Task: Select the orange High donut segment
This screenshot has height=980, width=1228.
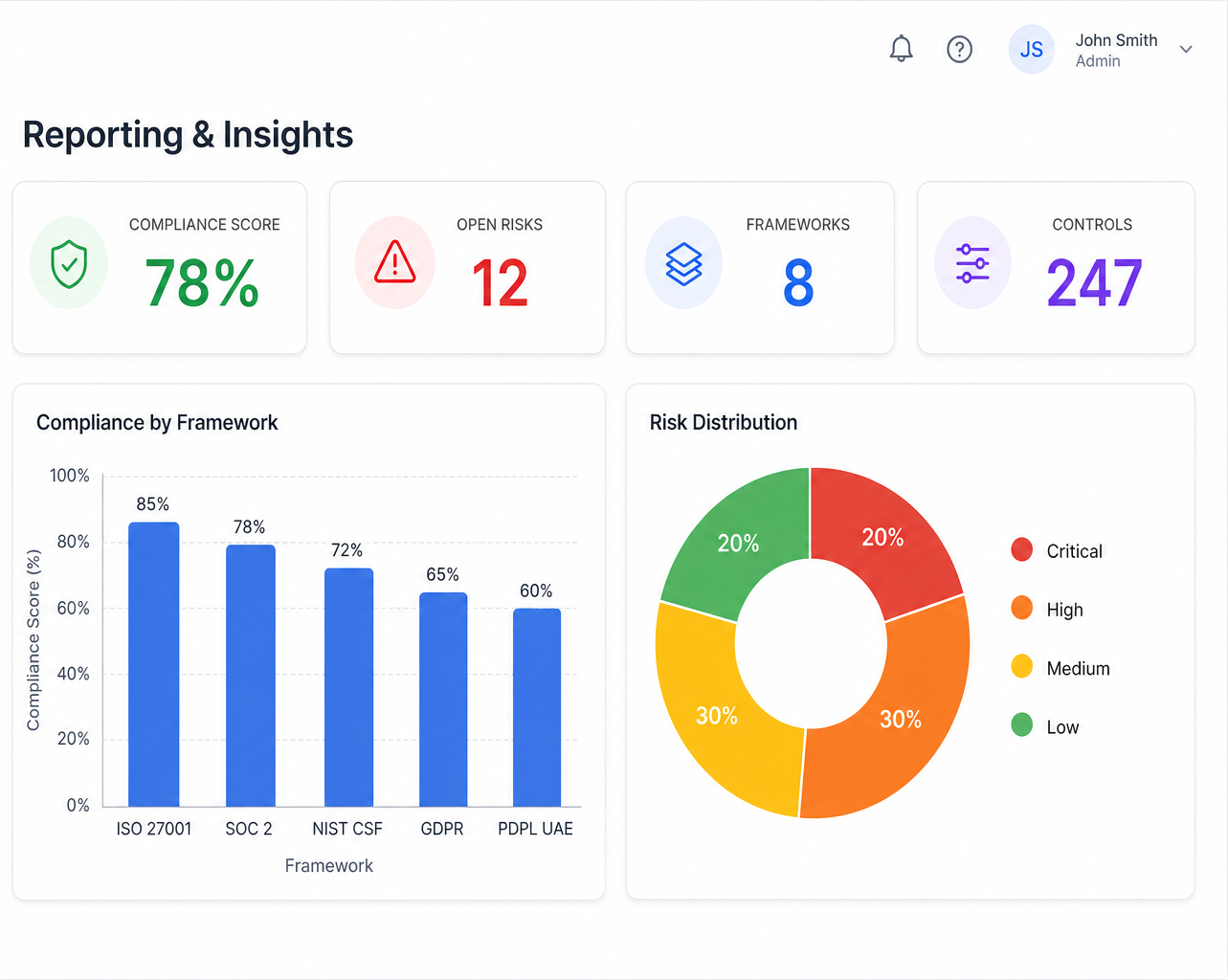Action: point(900,718)
